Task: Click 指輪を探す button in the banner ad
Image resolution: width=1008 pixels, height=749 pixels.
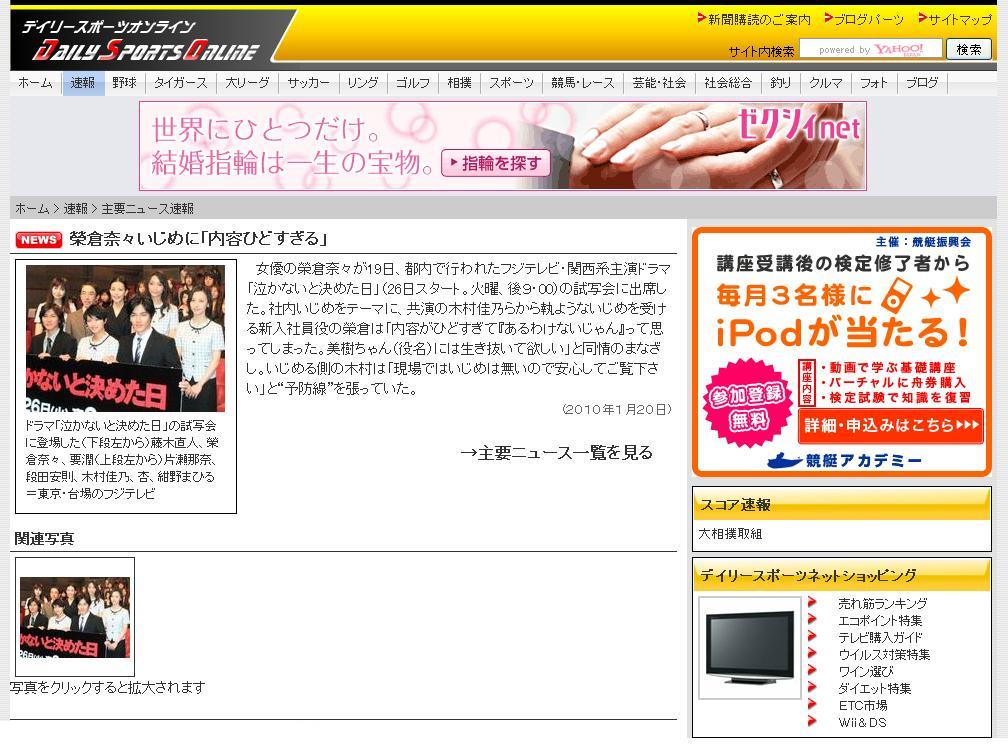Action: coord(496,163)
